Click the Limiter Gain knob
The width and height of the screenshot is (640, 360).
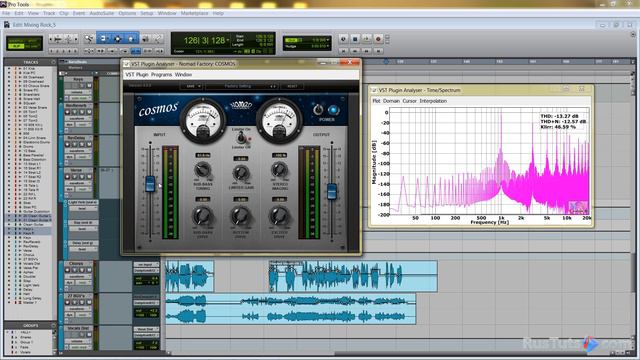[241, 173]
